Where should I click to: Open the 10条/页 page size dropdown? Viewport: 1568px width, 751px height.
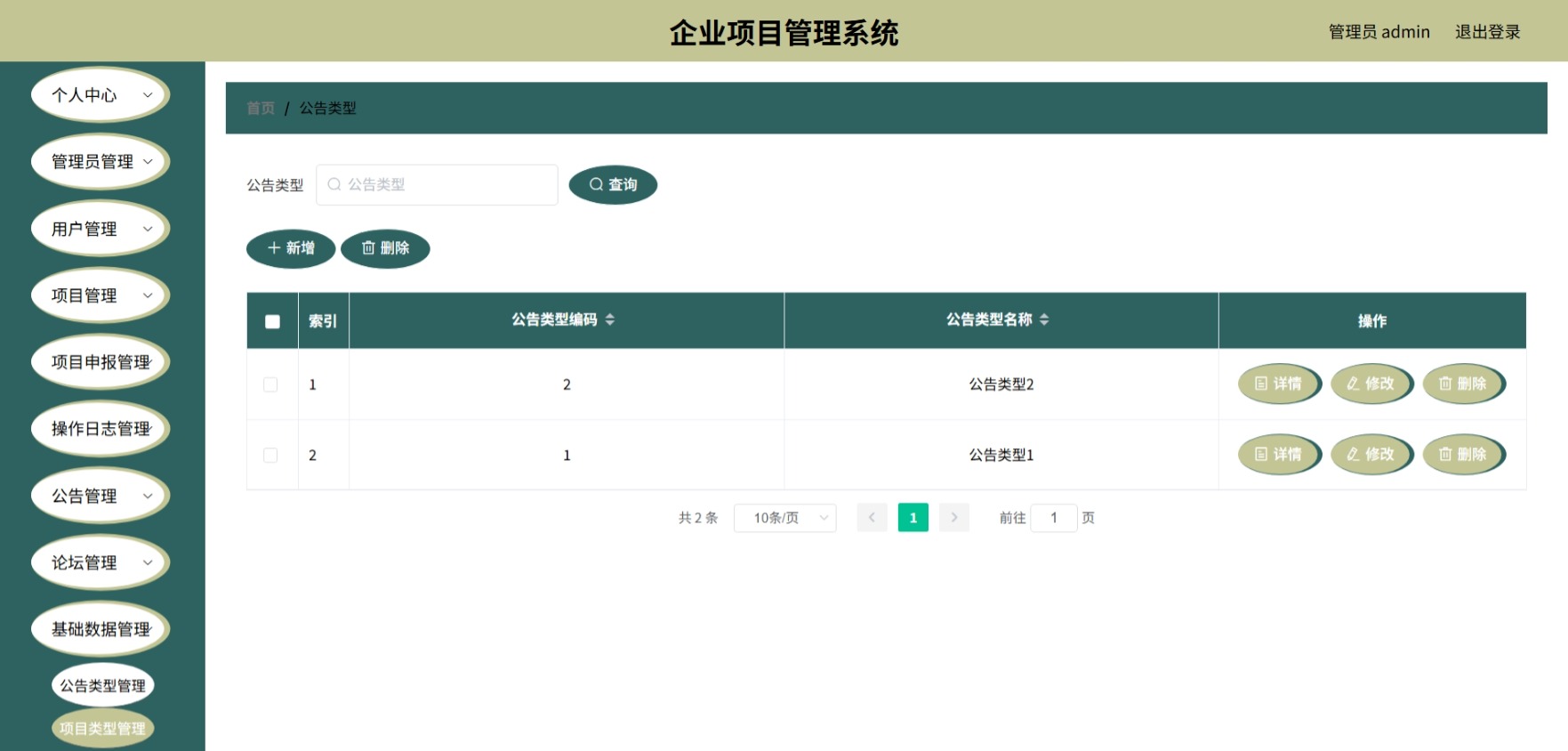tap(785, 517)
